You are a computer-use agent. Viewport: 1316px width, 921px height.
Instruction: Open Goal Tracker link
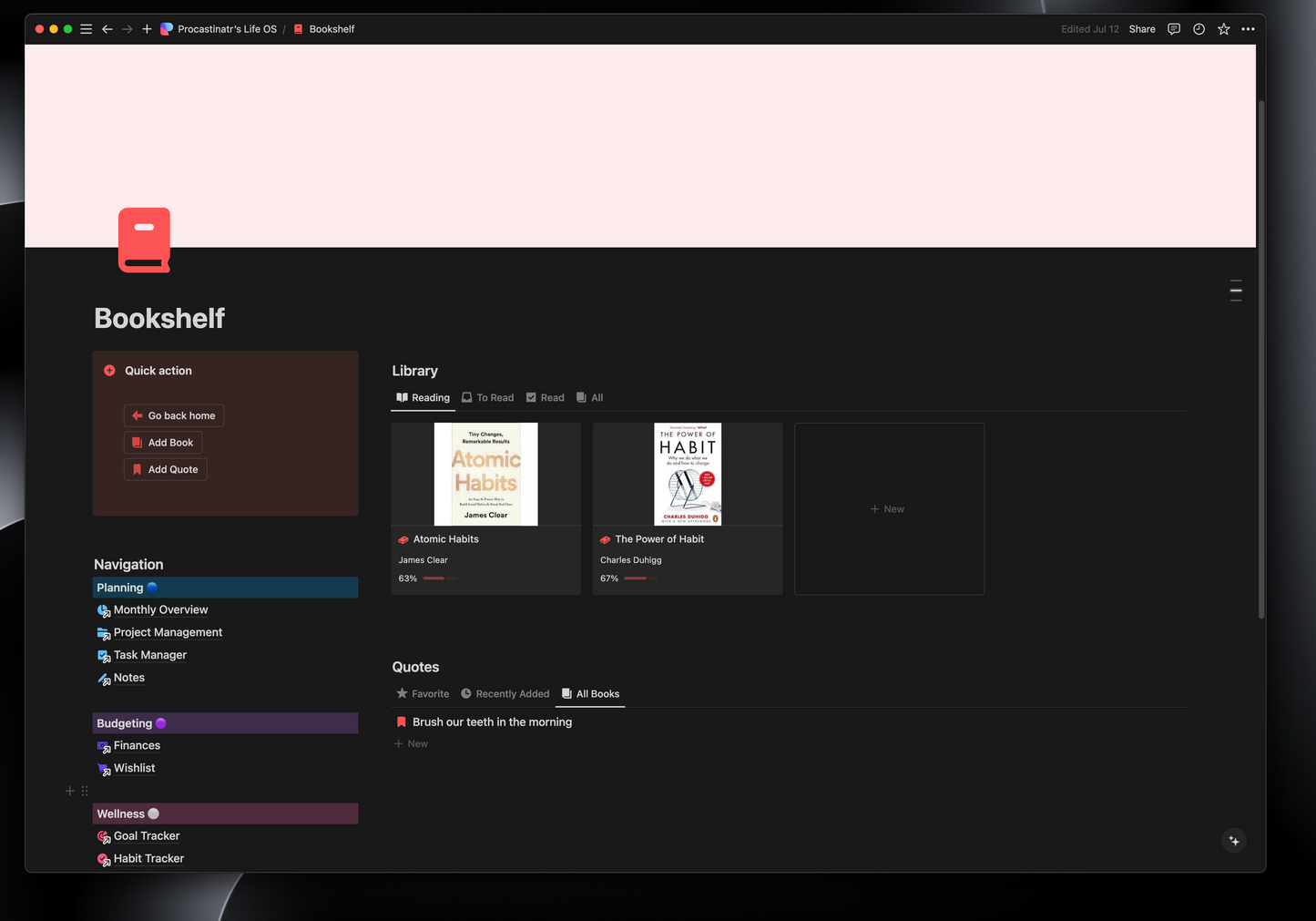(x=147, y=835)
